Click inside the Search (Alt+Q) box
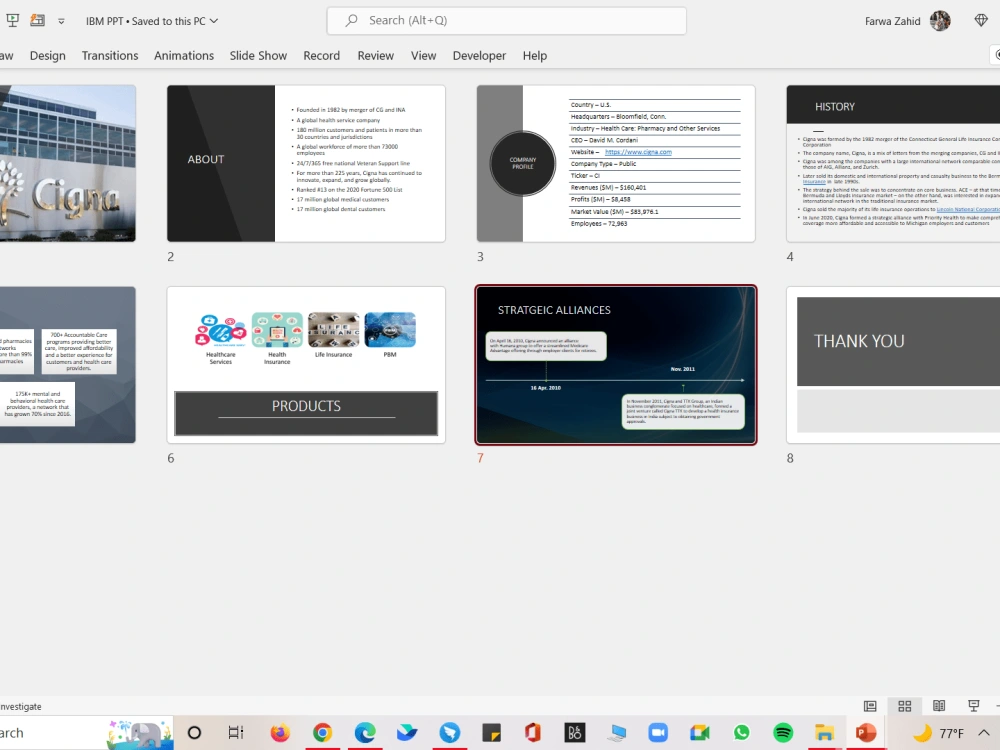The image size is (1000, 750). pyautogui.click(x=506, y=20)
